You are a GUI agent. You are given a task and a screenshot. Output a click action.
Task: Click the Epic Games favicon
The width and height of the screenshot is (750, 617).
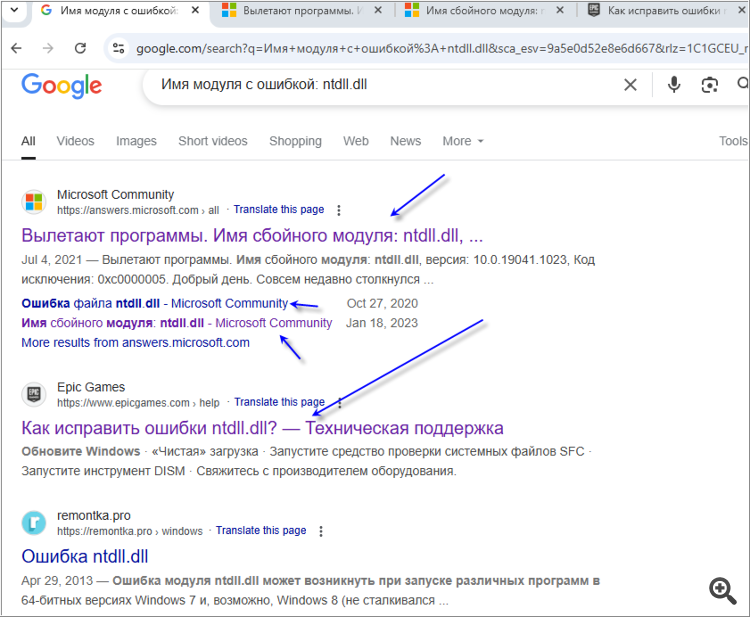pyautogui.click(x=34, y=394)
